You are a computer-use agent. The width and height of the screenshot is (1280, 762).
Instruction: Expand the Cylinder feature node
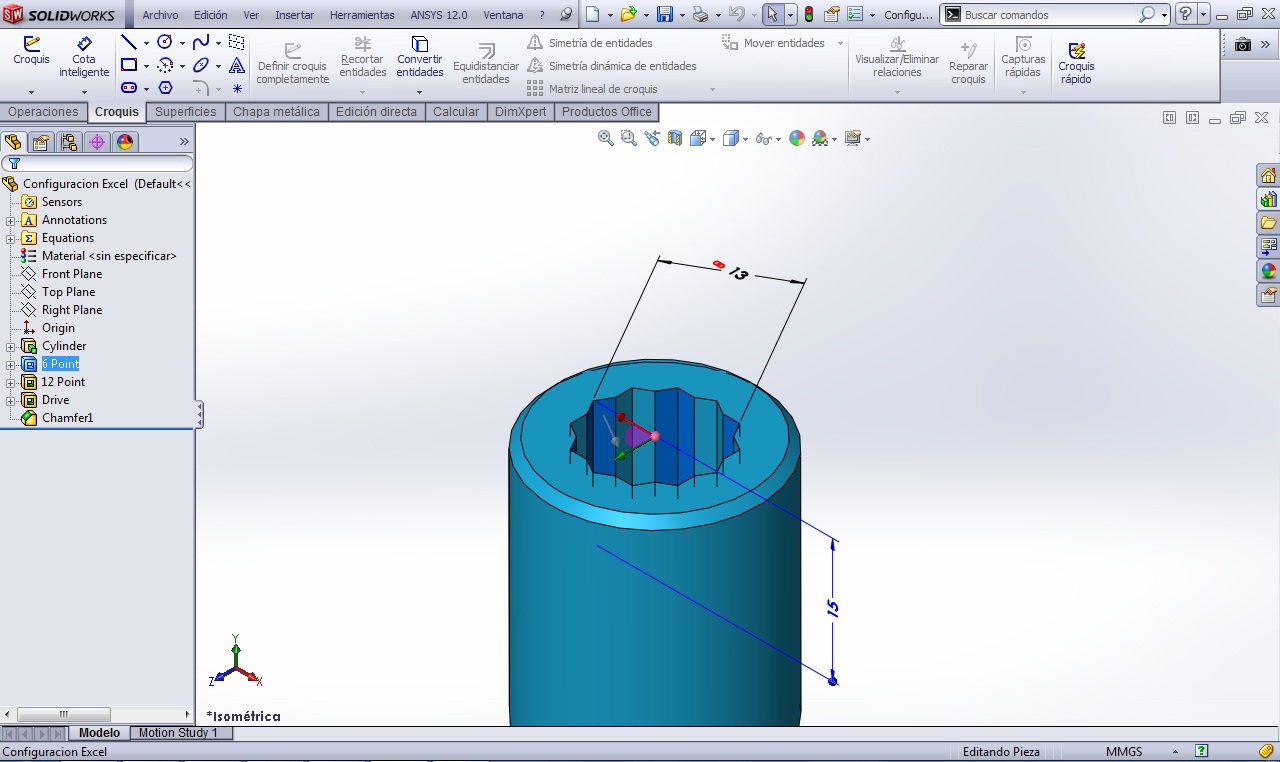[x=11, y=346]
